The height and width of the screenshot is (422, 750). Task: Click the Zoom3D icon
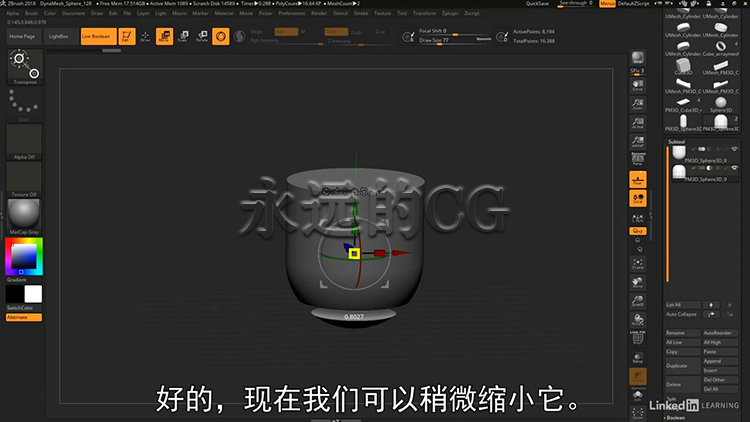tap(638, 301)
